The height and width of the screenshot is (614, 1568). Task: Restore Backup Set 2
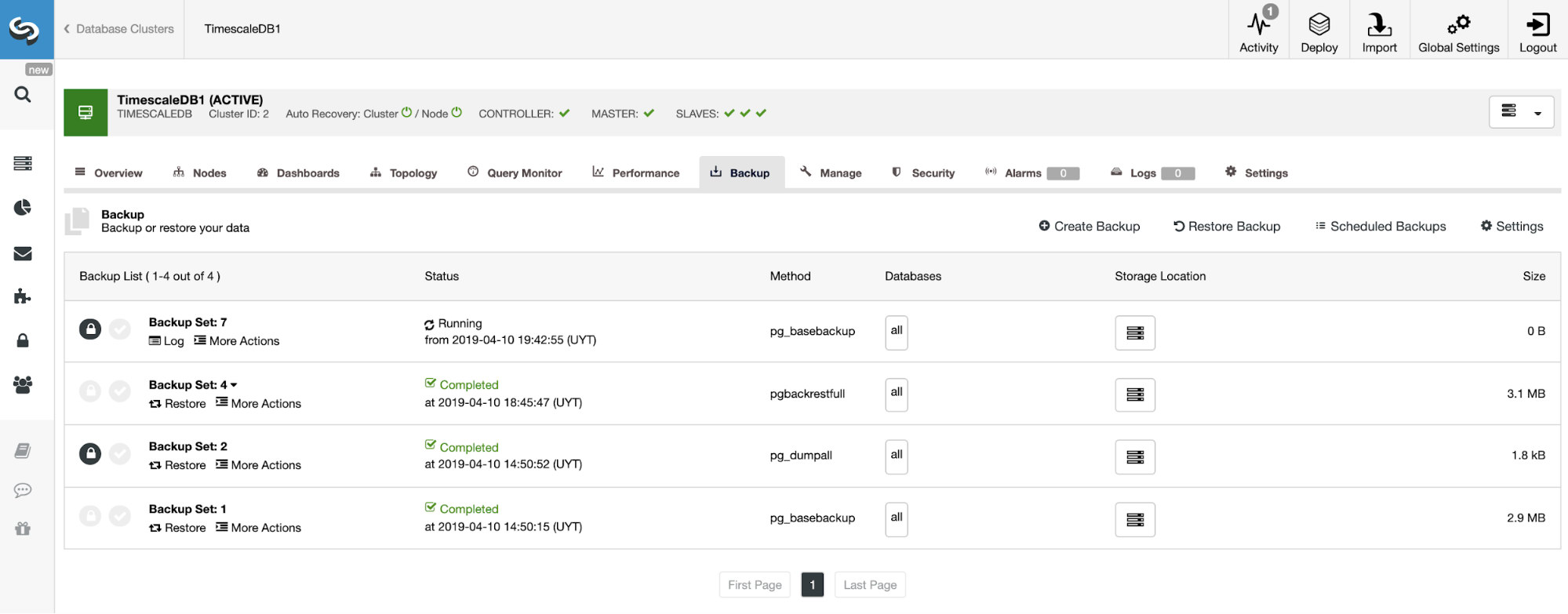coord(177,465)
